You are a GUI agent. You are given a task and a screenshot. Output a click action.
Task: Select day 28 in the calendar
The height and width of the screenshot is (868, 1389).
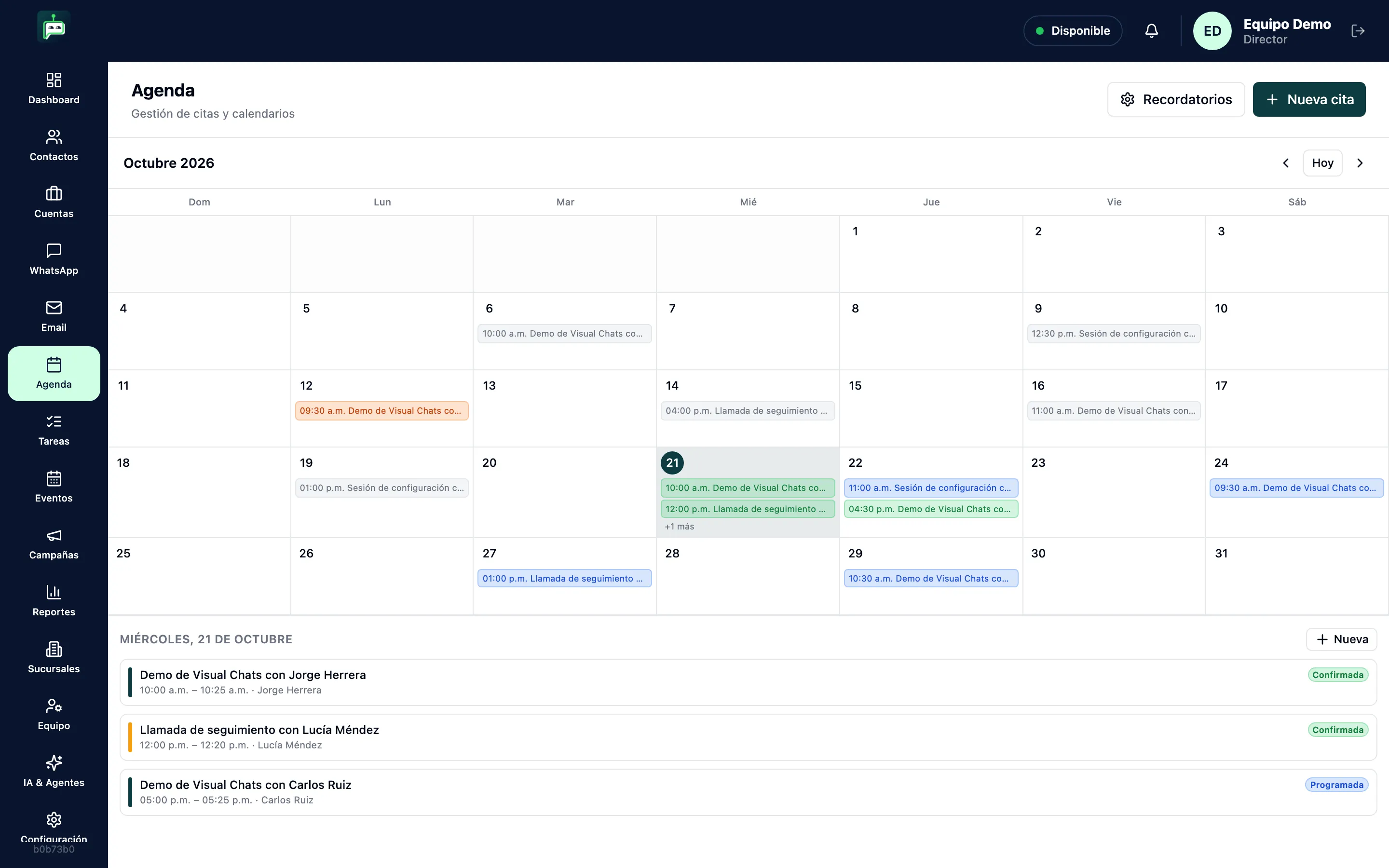747,576
